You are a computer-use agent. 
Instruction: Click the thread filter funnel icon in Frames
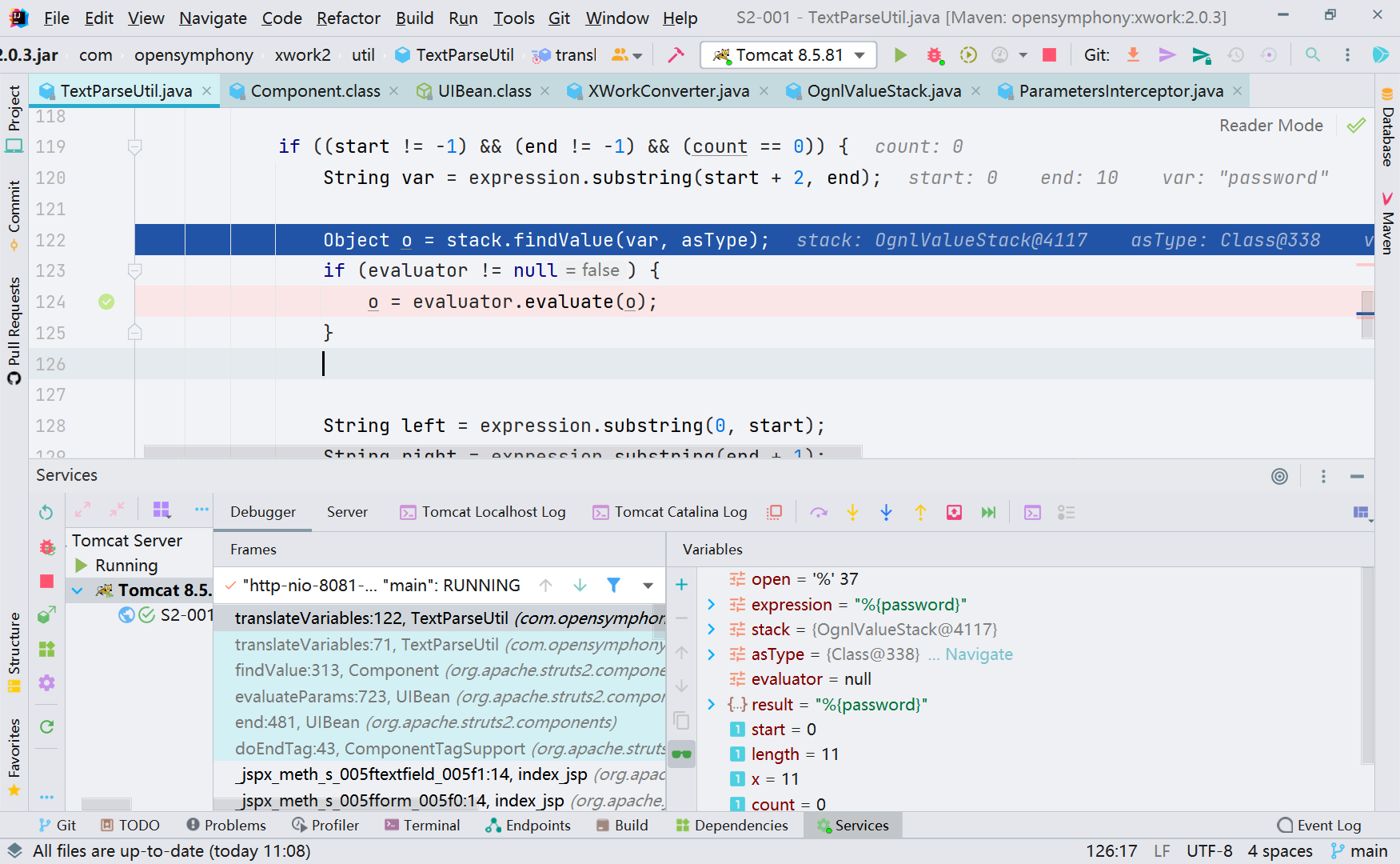[613, 586]
